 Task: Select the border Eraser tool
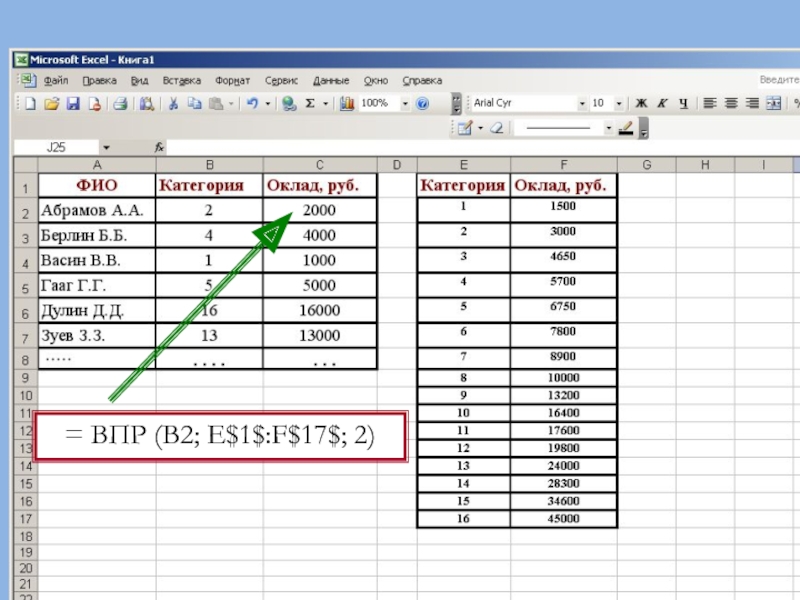(497, 128)
